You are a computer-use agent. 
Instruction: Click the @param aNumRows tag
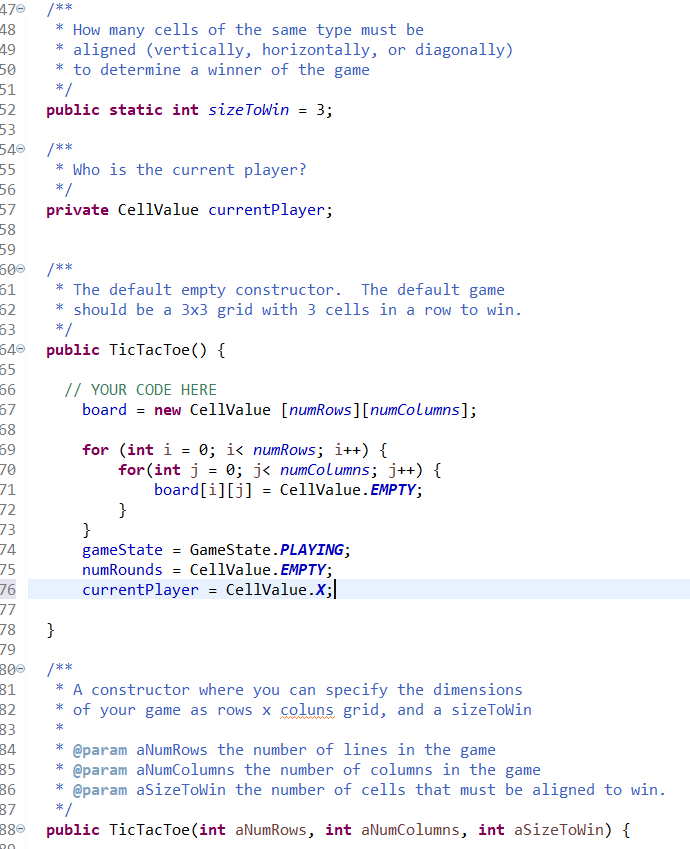coord(100,750)
